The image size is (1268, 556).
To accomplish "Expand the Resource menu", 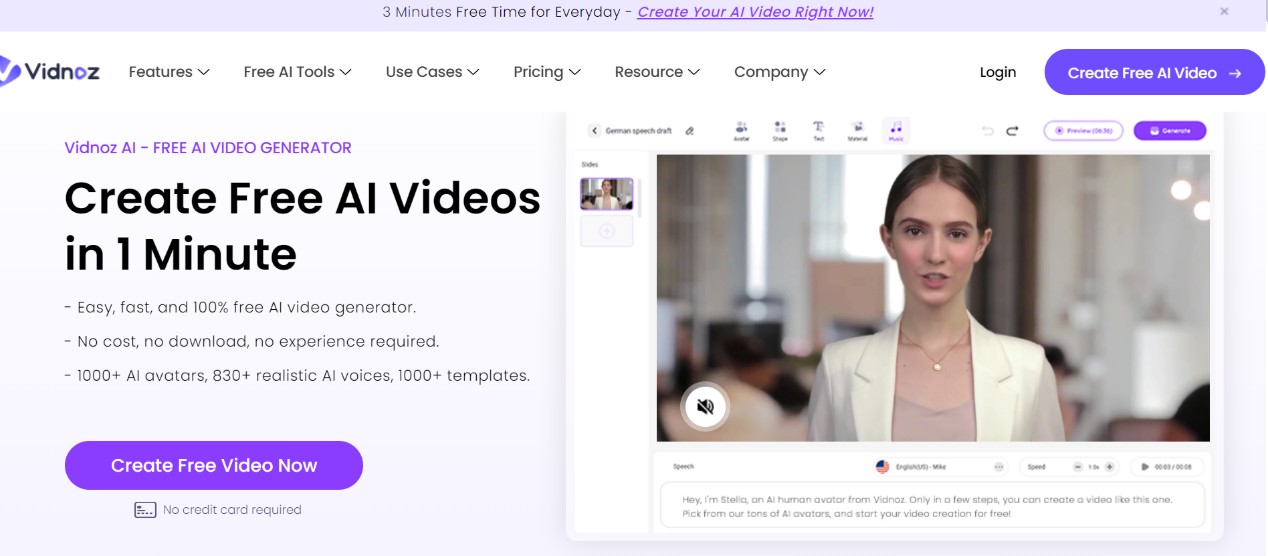I will (x=657, y=72).
